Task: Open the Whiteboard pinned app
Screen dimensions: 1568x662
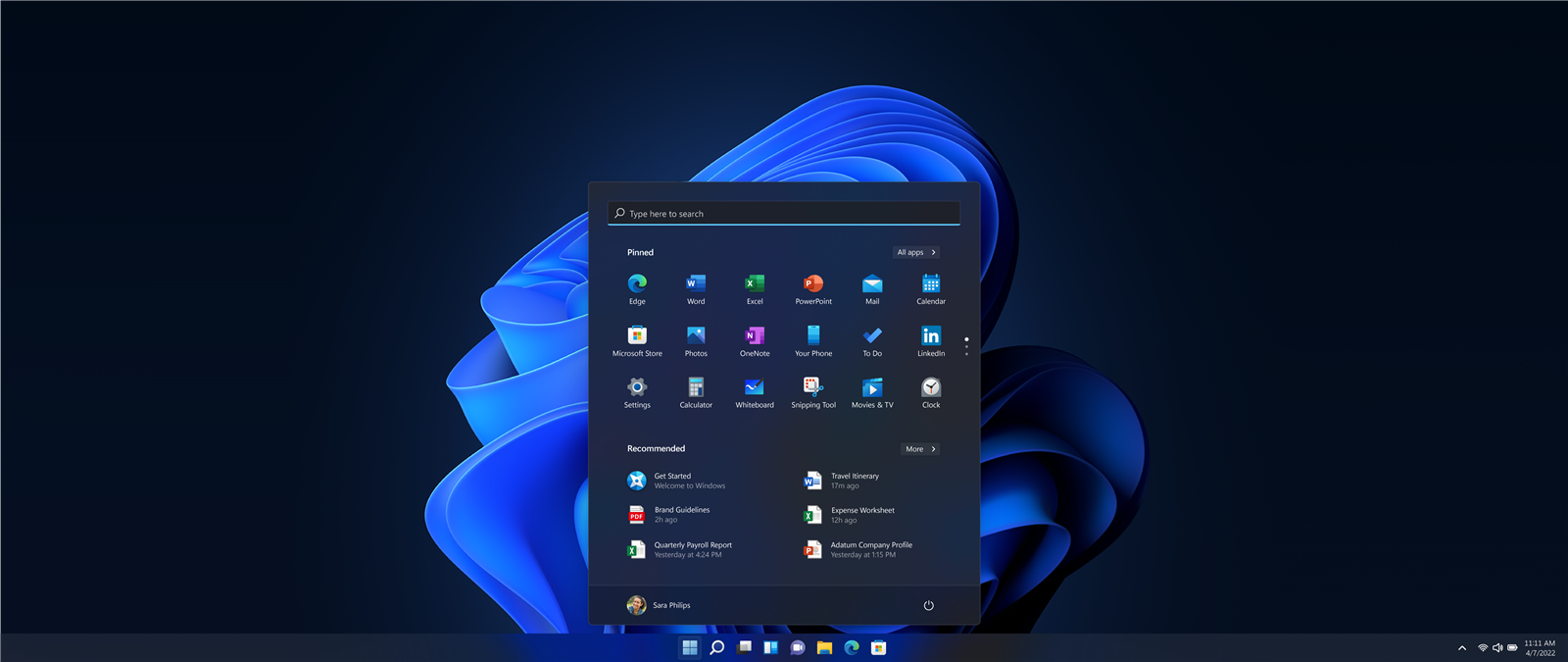Action: [x=755, y=388]
